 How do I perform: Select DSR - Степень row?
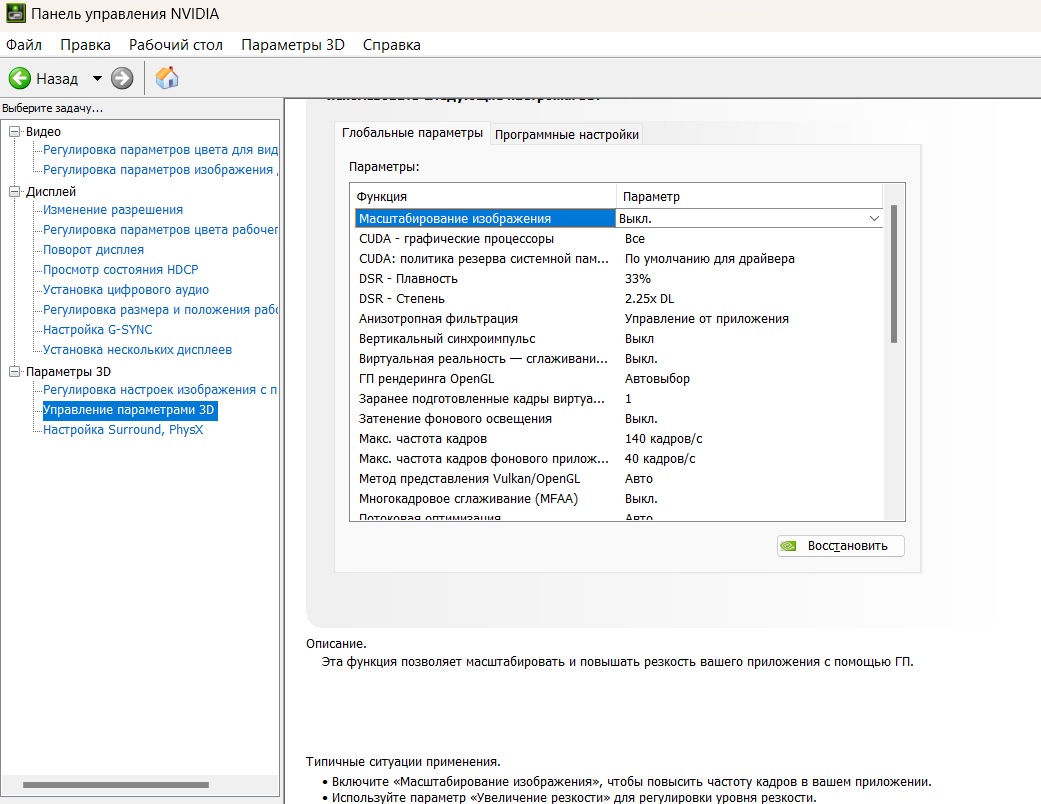click(619, 299)
